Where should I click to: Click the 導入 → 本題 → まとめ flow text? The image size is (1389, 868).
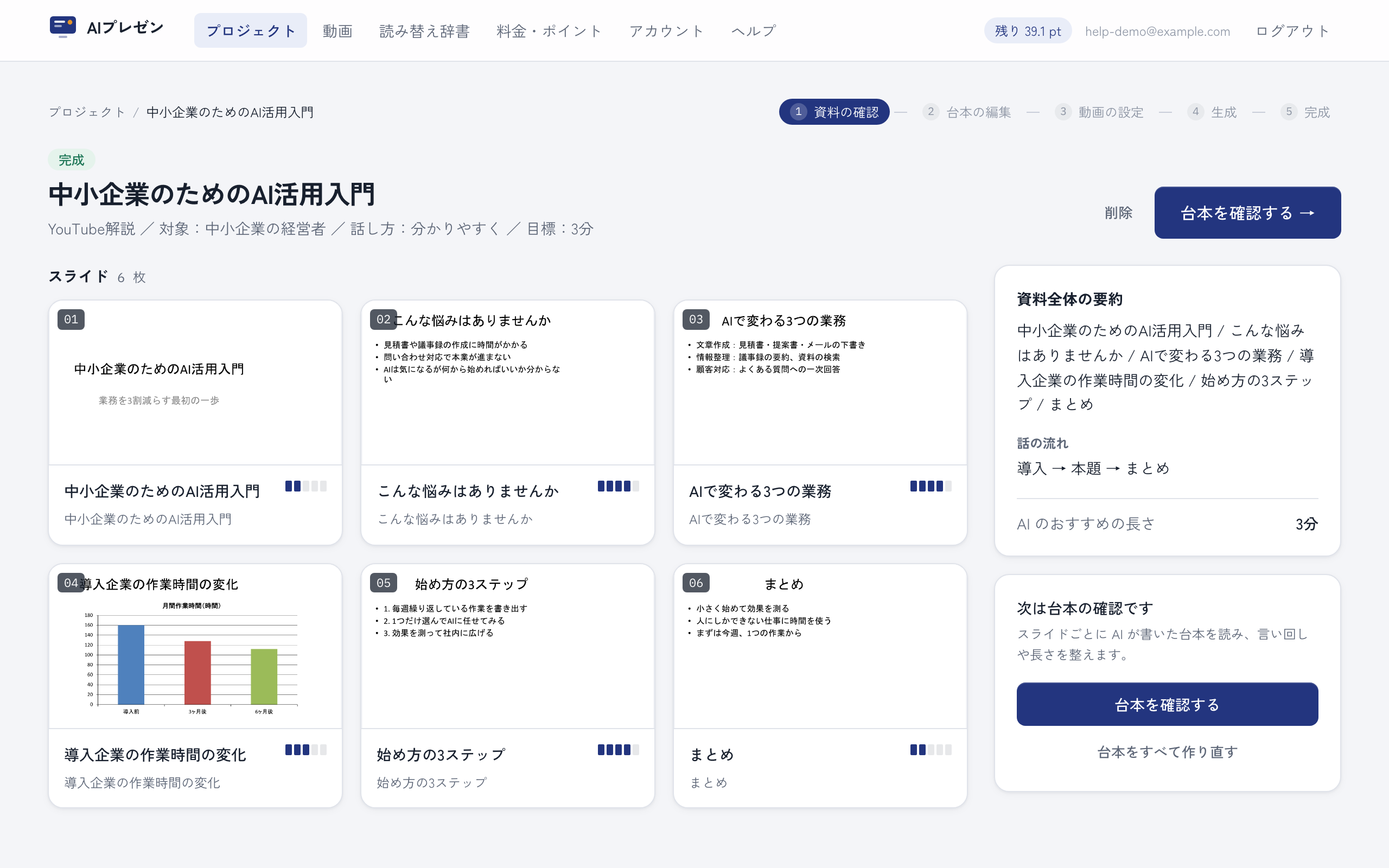[1093, 468]
